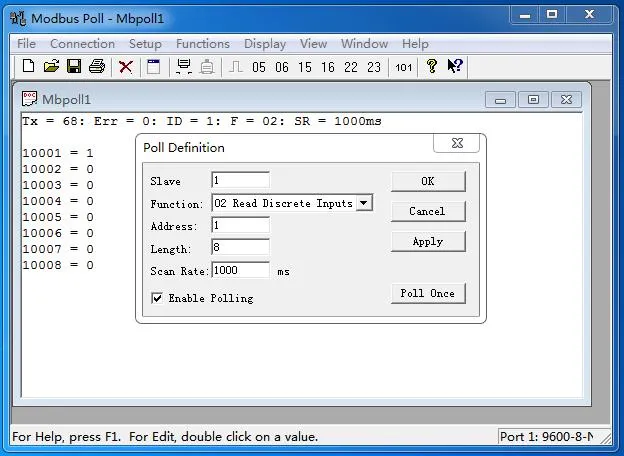Click the 16 function toolbar button
The width and height of the screenshot is (624, 456).
coord(328,67)
